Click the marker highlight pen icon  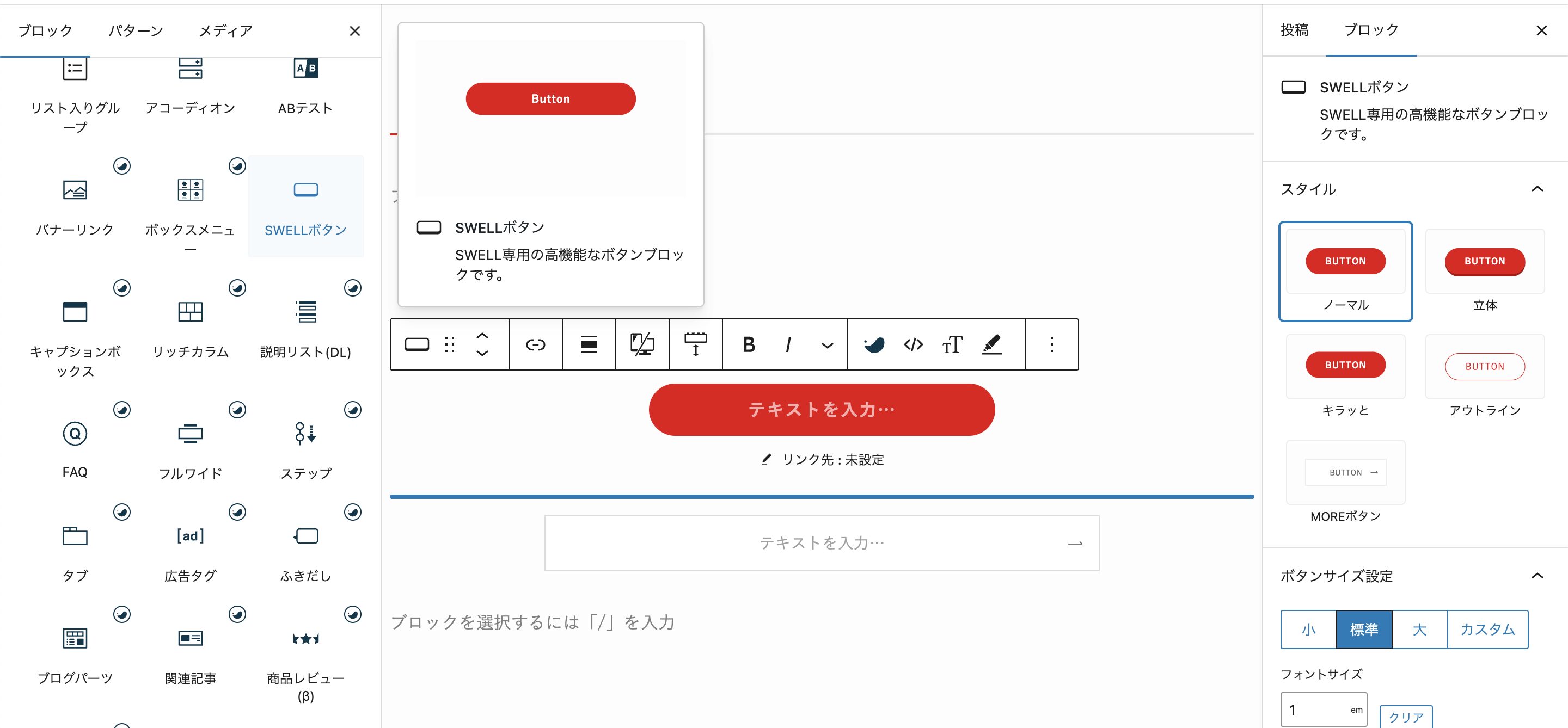(991, 345)
